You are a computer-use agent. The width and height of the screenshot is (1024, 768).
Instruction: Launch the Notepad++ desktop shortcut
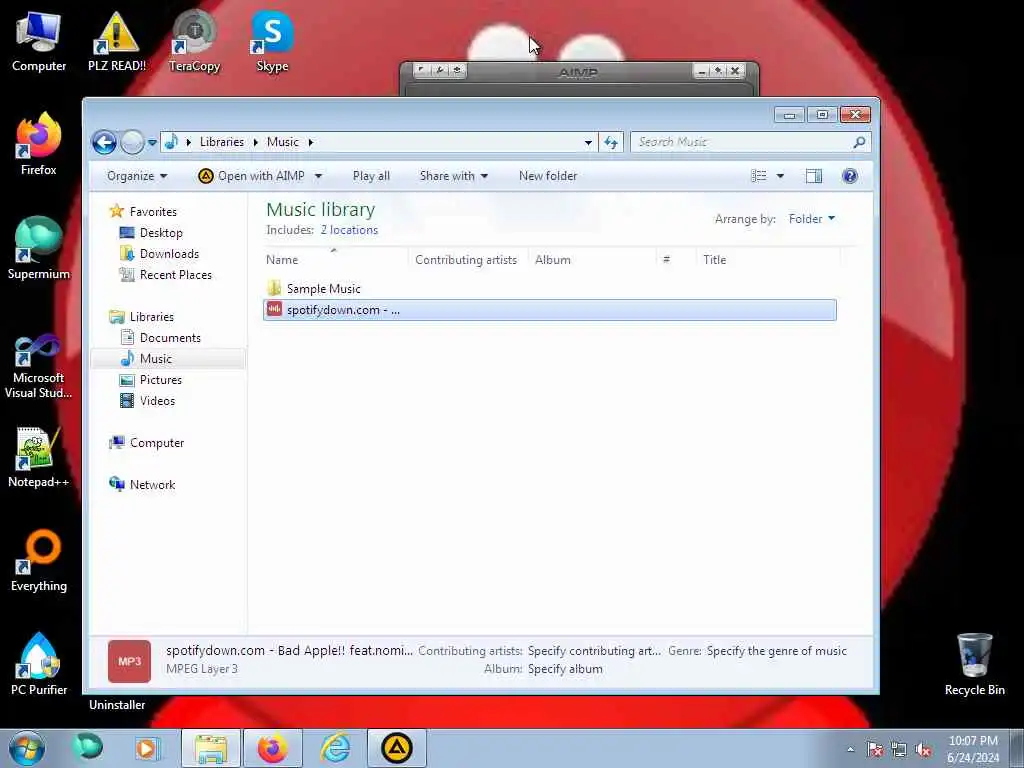pos(39,457)
